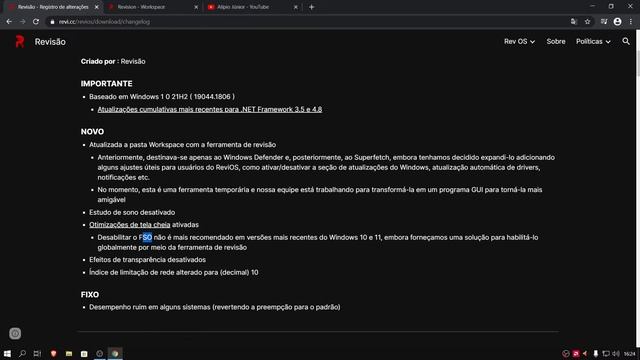This screenshot has height=360, width=640.
Task: Click the 'Índice de limitação de rede' bullet
Action: tap(173, 272)
